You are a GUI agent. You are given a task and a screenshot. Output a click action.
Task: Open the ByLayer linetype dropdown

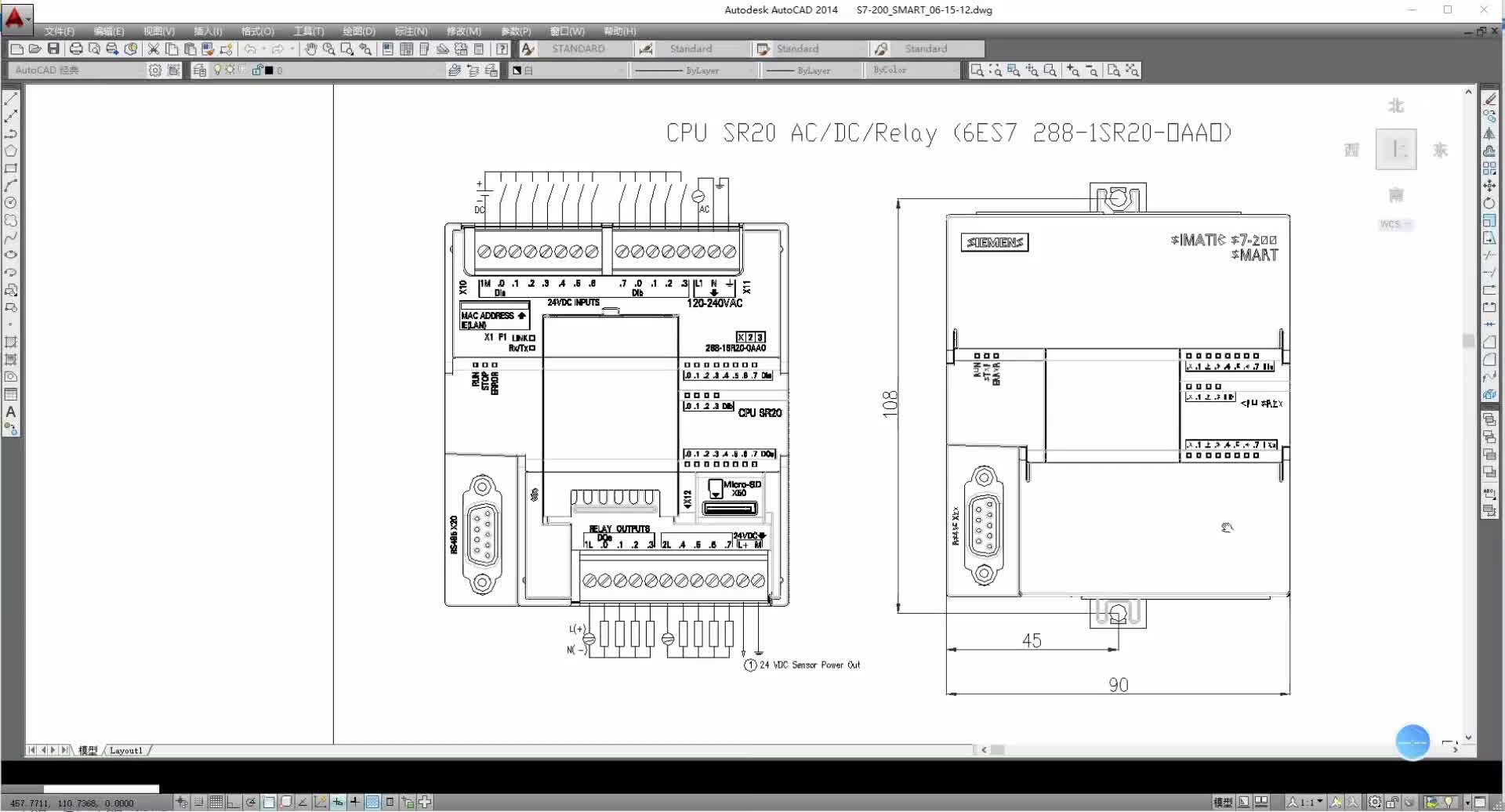[x=694, y=71]
